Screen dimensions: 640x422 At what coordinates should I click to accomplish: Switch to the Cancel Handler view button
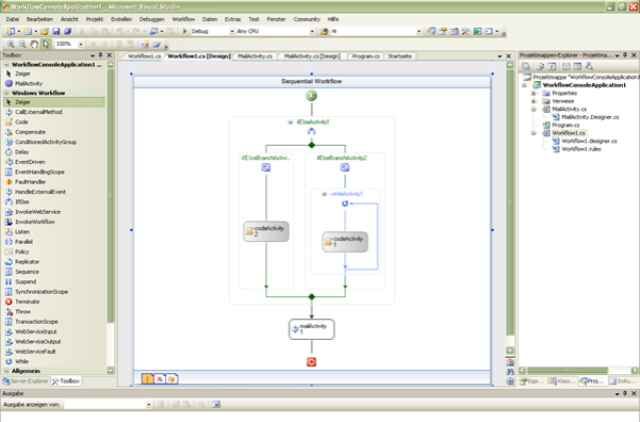coord(160,379)
